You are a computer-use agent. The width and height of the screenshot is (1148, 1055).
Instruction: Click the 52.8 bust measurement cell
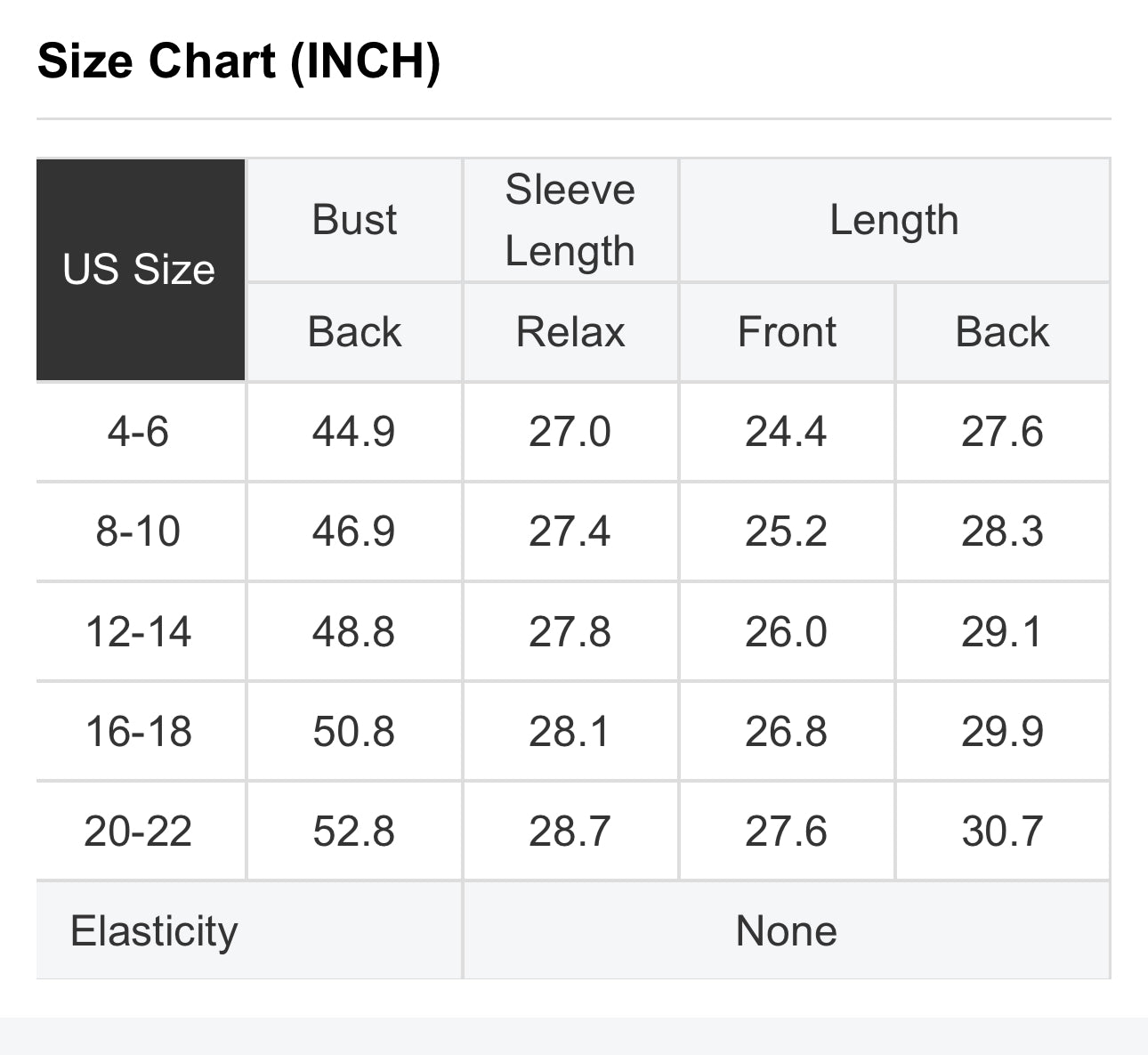pyautogui.click(x=354, y=832)
